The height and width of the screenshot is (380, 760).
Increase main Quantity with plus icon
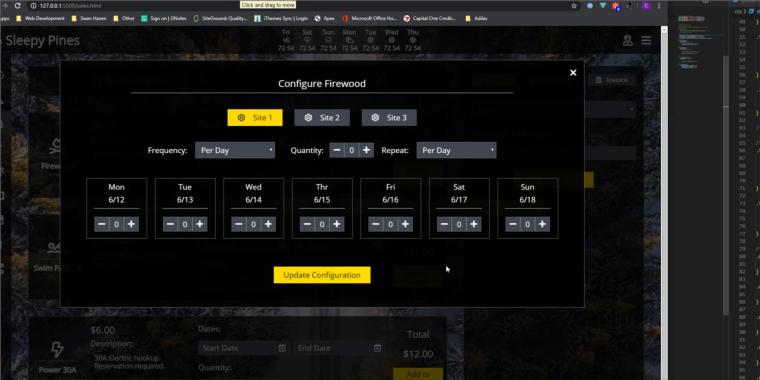(x=366, y=150)
